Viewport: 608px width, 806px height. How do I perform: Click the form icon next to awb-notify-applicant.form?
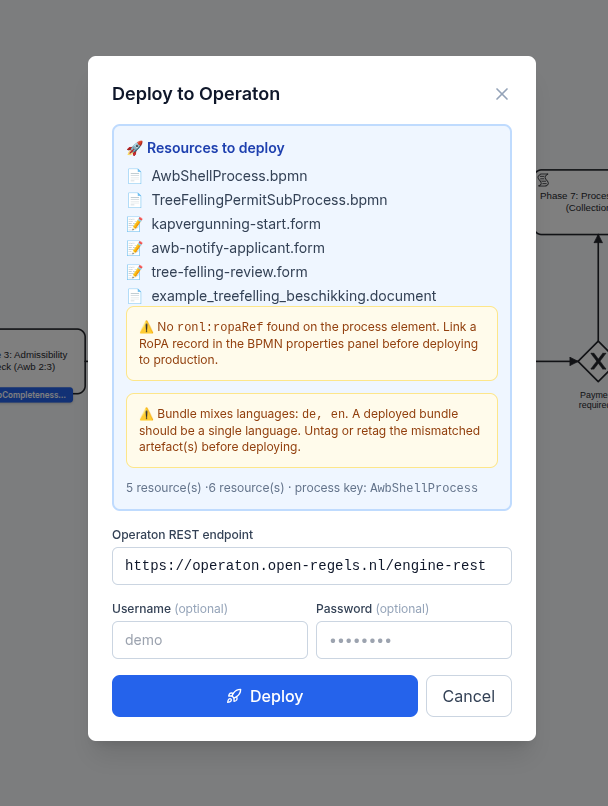click(x=135, y=248)
